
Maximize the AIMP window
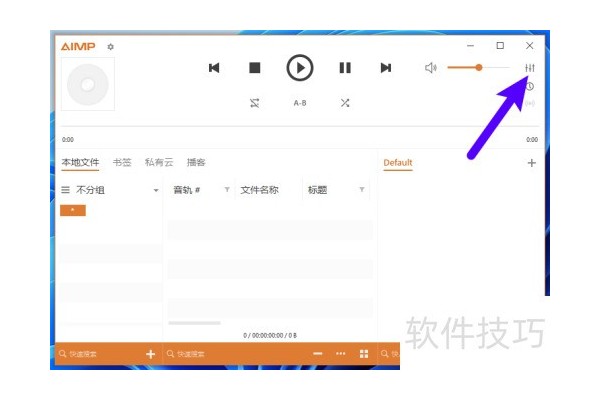[500, 46]
